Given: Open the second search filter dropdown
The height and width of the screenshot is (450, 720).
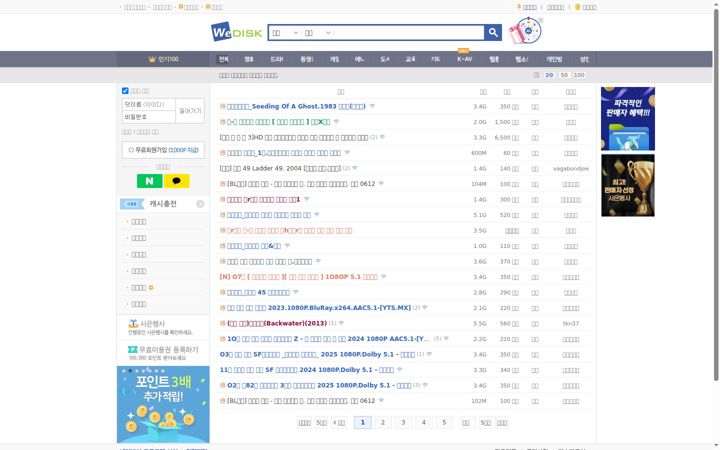Looking at the screenshot, I should [318, 33].
